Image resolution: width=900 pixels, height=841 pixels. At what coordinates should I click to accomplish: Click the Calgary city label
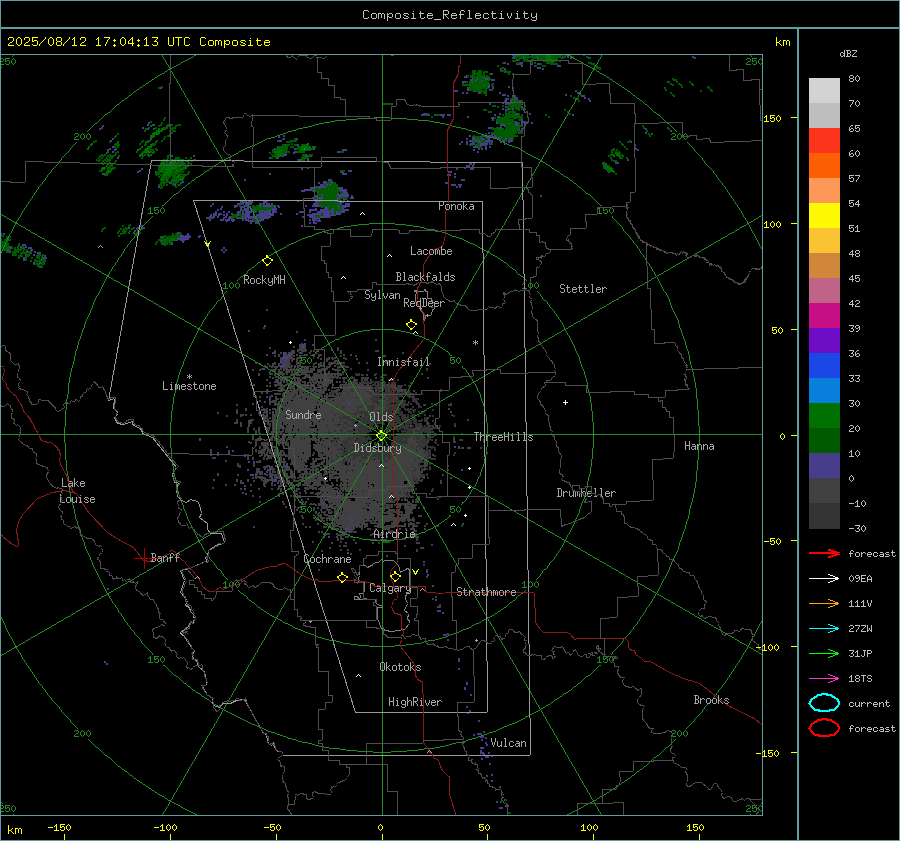click(x=390, y=588)
